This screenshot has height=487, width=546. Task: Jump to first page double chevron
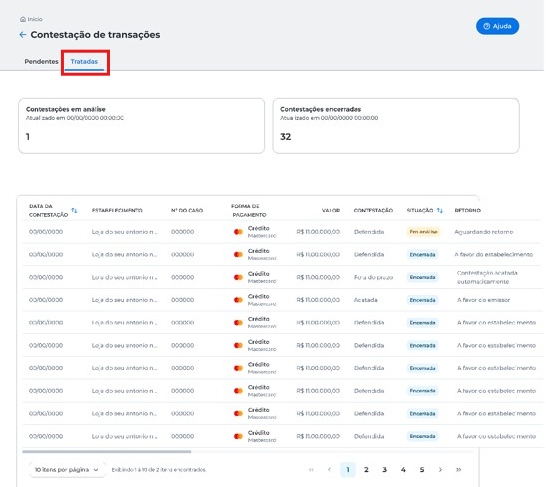311,470
